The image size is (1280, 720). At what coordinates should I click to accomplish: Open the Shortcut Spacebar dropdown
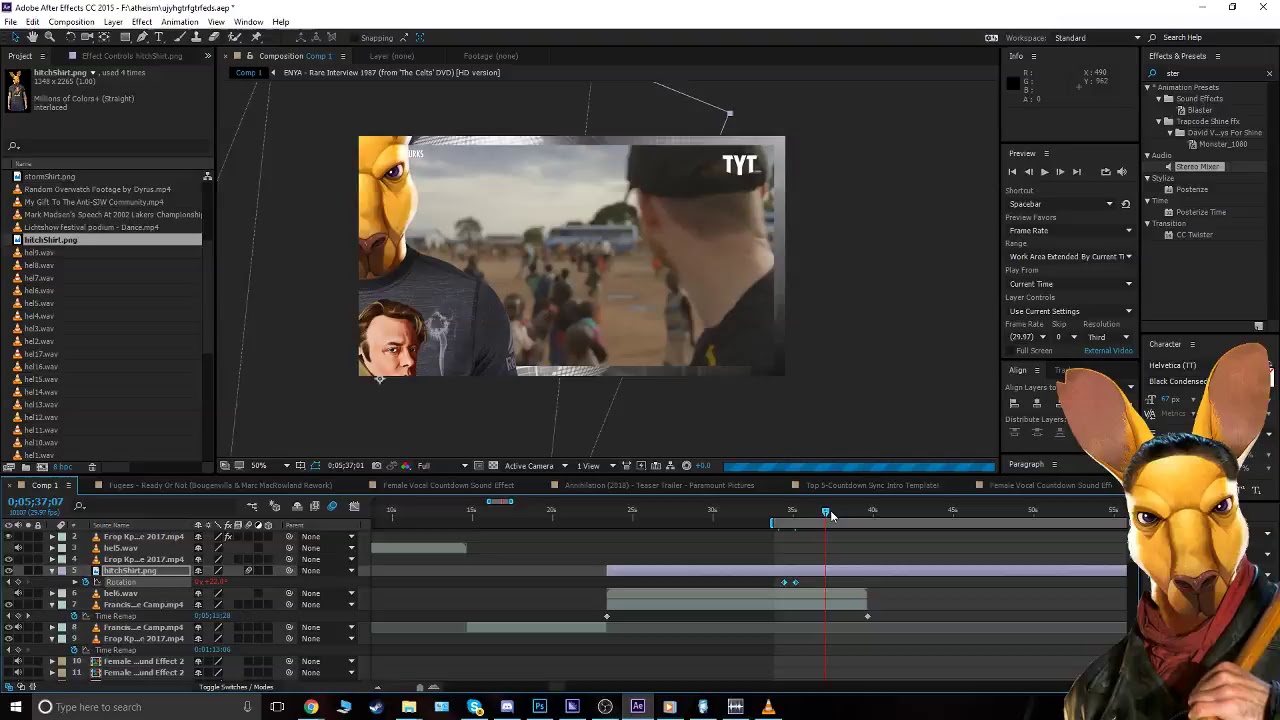[x=1060, y=204]
